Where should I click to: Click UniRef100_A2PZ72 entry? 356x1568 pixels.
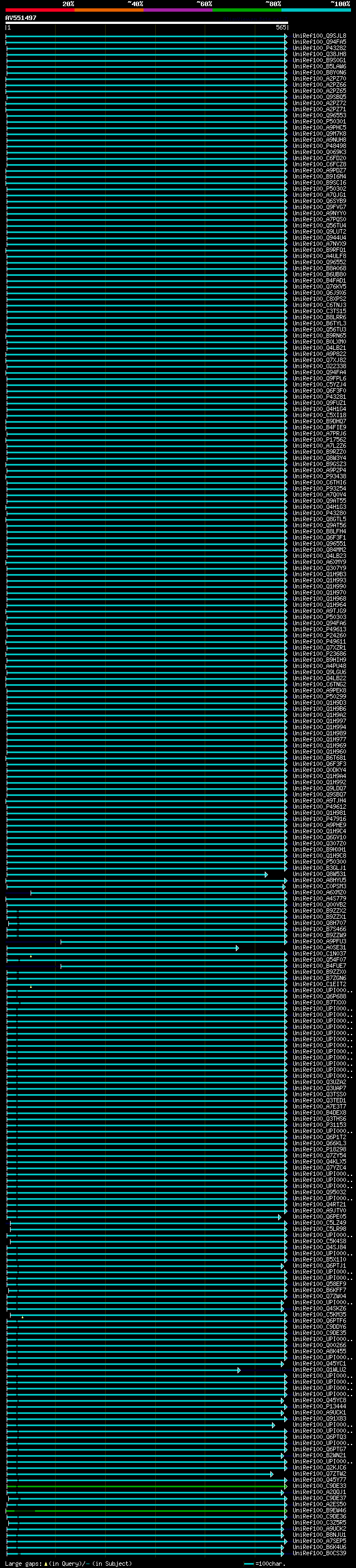point(319,103)
